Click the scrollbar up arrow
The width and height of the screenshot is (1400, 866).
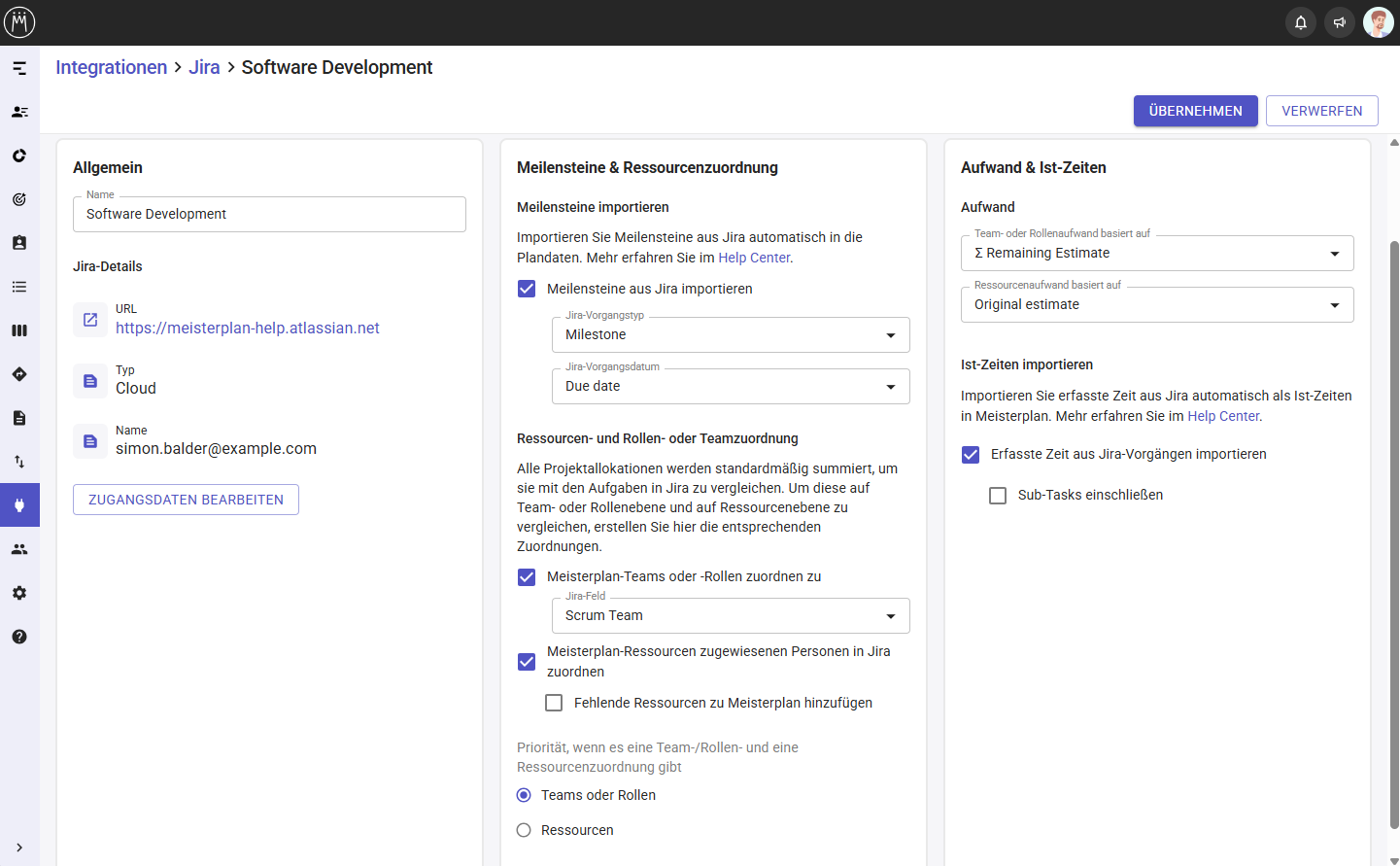click(1394, 142)
